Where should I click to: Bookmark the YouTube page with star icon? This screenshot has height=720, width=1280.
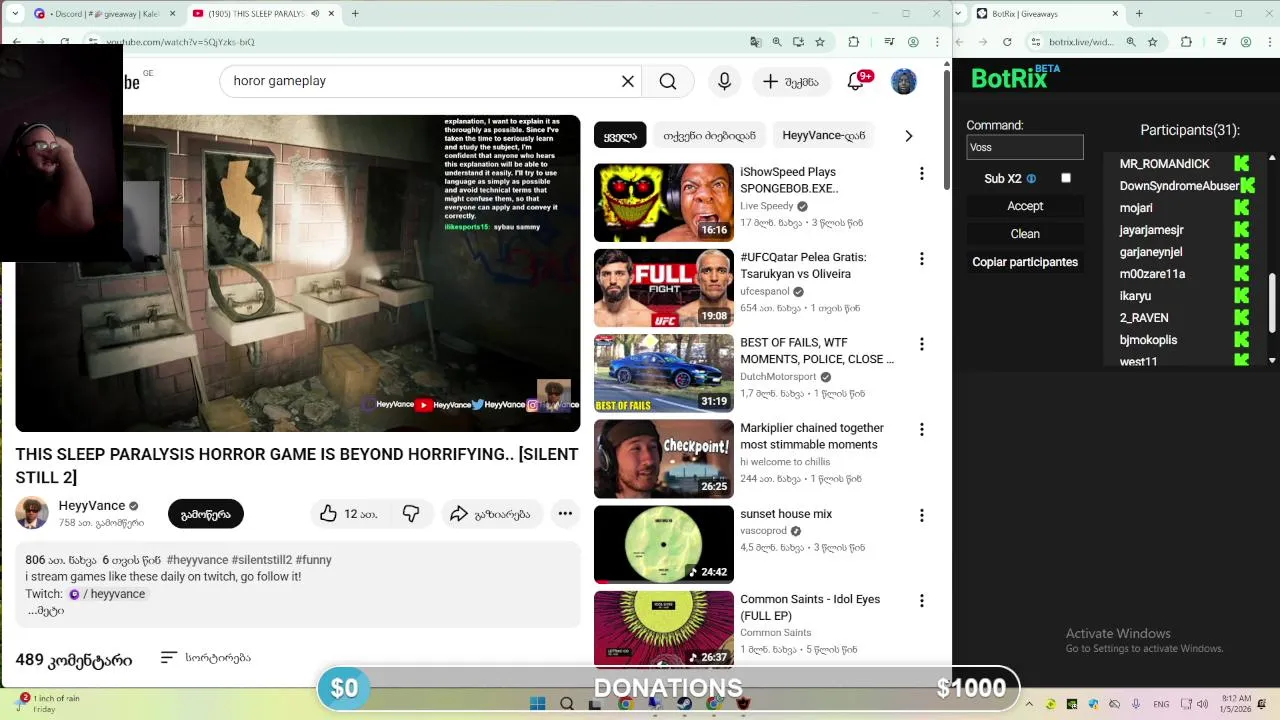point(820,42)
